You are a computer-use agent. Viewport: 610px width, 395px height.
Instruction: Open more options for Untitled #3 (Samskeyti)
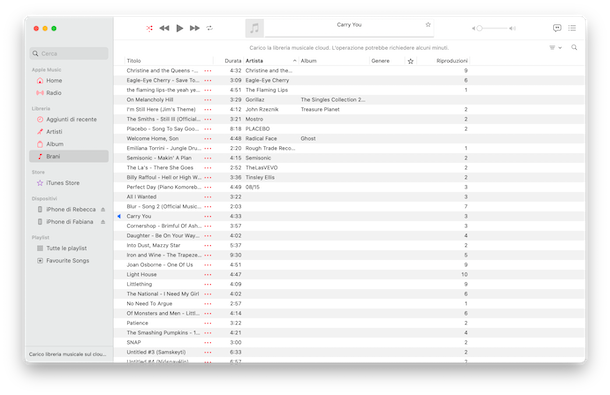tap(208, 353)
